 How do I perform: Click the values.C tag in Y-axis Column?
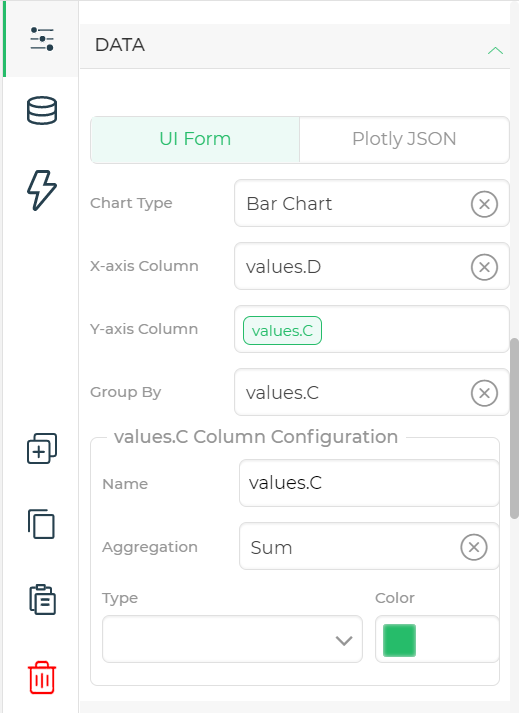coord(282,331)
